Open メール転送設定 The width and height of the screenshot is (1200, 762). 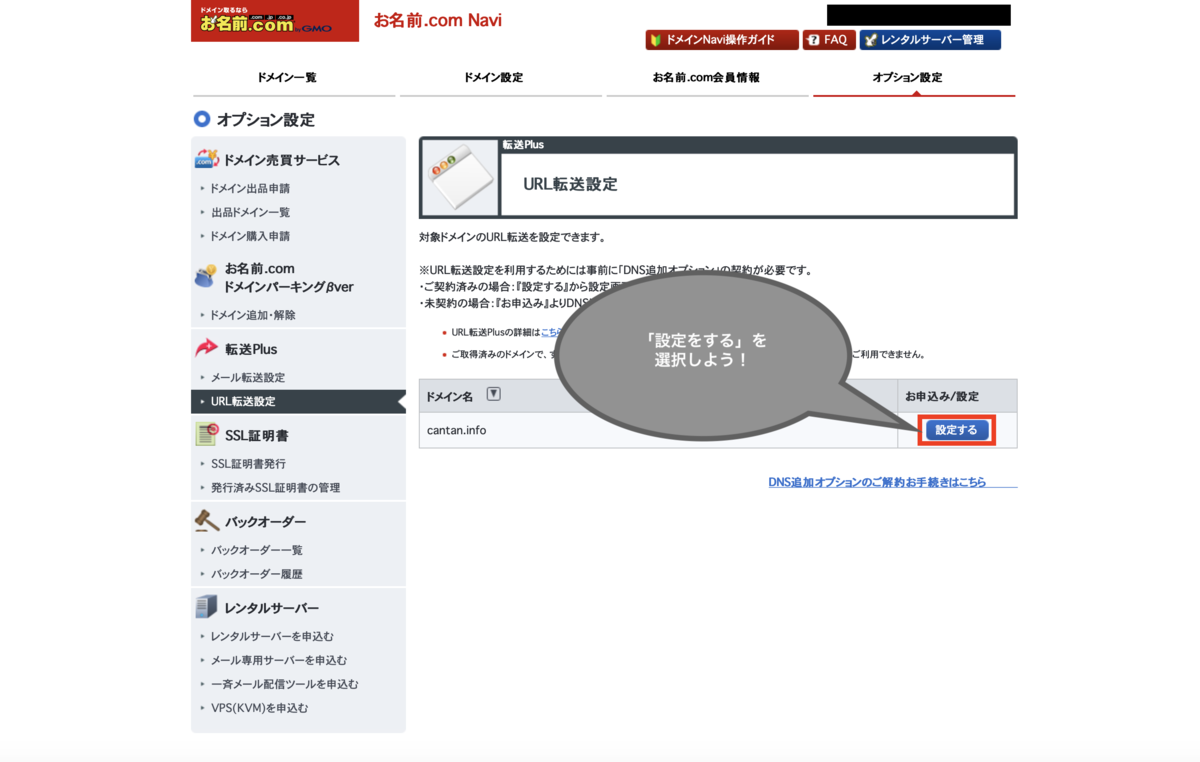pos(248,377)
